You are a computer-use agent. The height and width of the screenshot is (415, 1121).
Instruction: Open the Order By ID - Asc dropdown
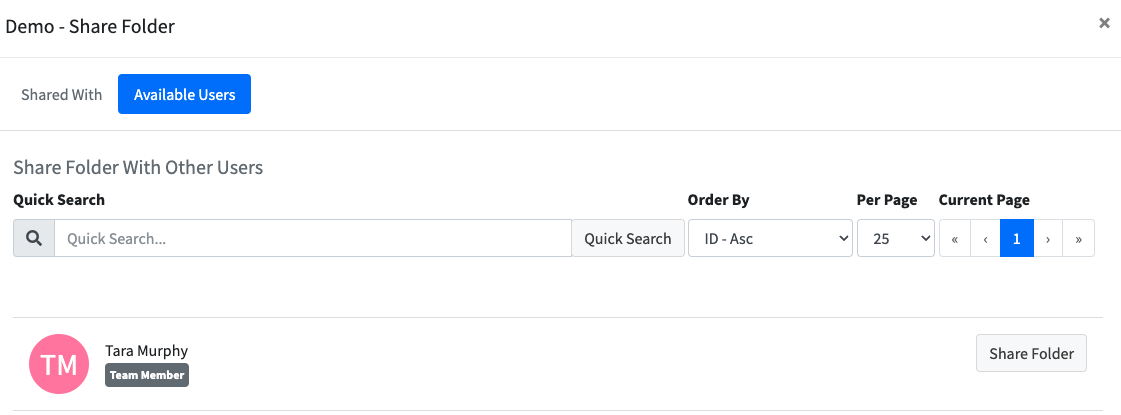tap(770, 238)
